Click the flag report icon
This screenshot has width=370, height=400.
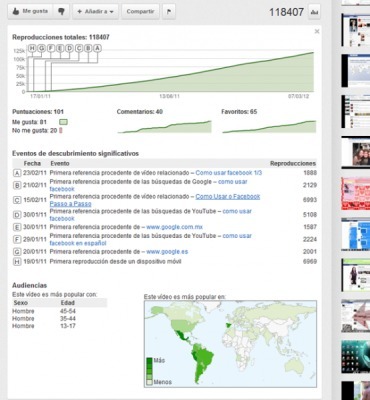[169, 12]
